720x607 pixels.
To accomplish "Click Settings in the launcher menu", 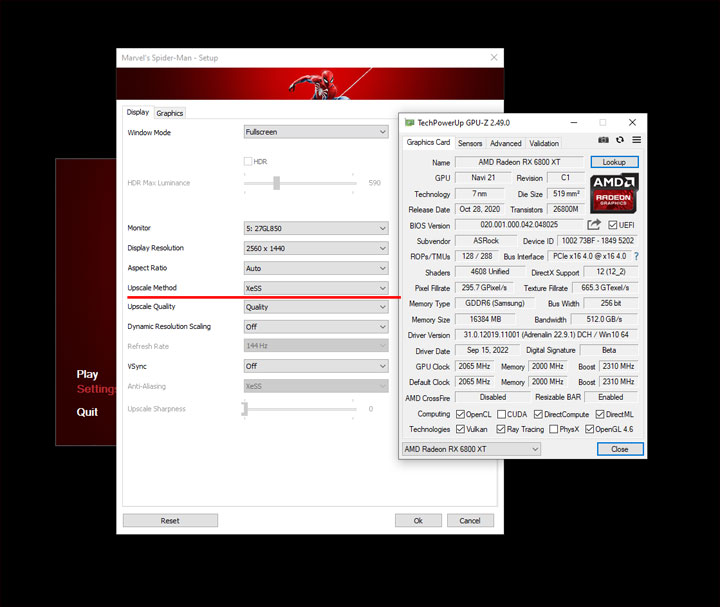I will pyautogui.click(x=96, y=389).
